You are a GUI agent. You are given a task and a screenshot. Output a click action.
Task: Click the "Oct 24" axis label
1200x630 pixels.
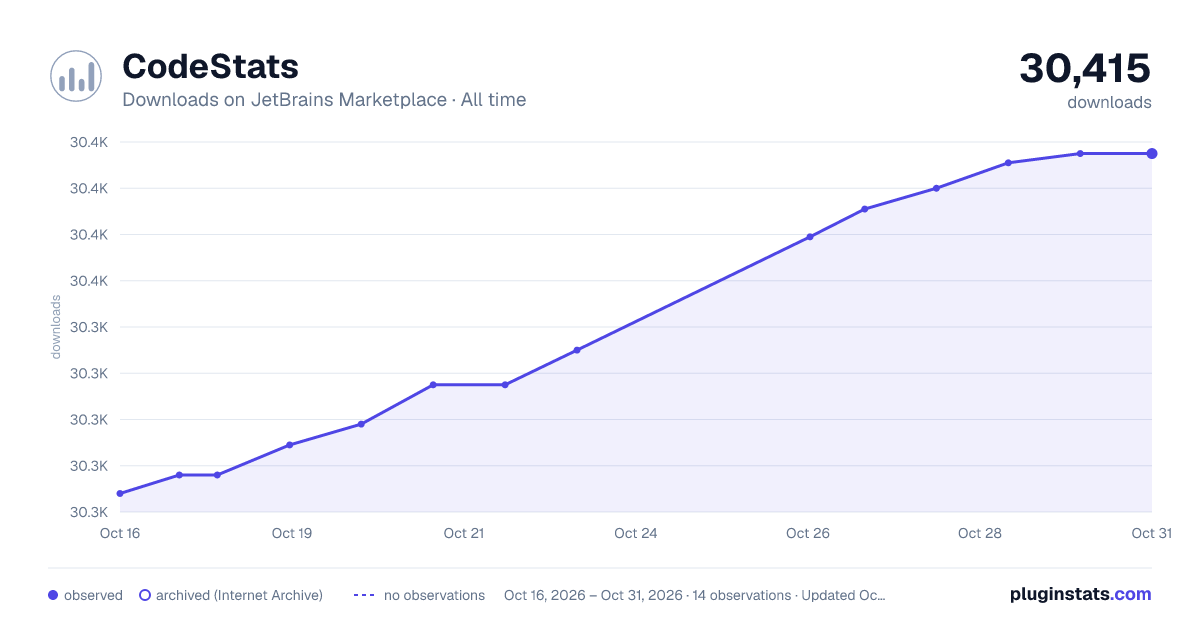636,533
